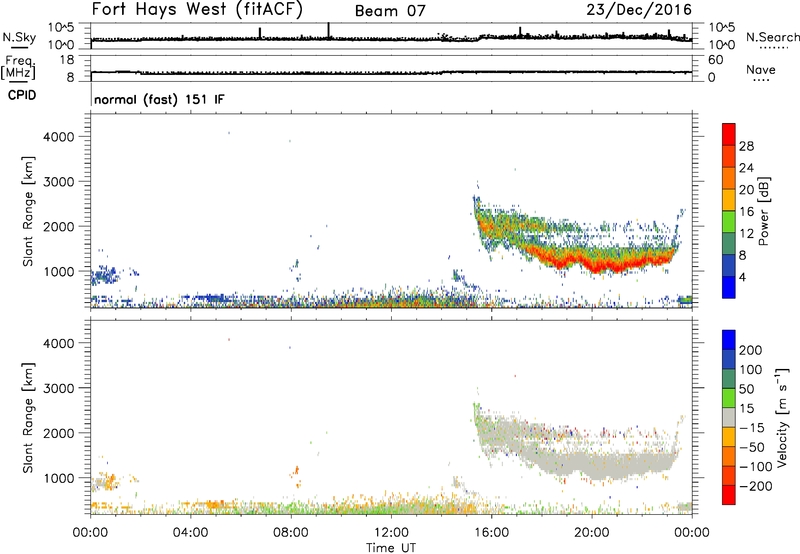Viewport: 800px width, 554px height.
Task: Click the '12:00' time tick label
Action: 391,533
